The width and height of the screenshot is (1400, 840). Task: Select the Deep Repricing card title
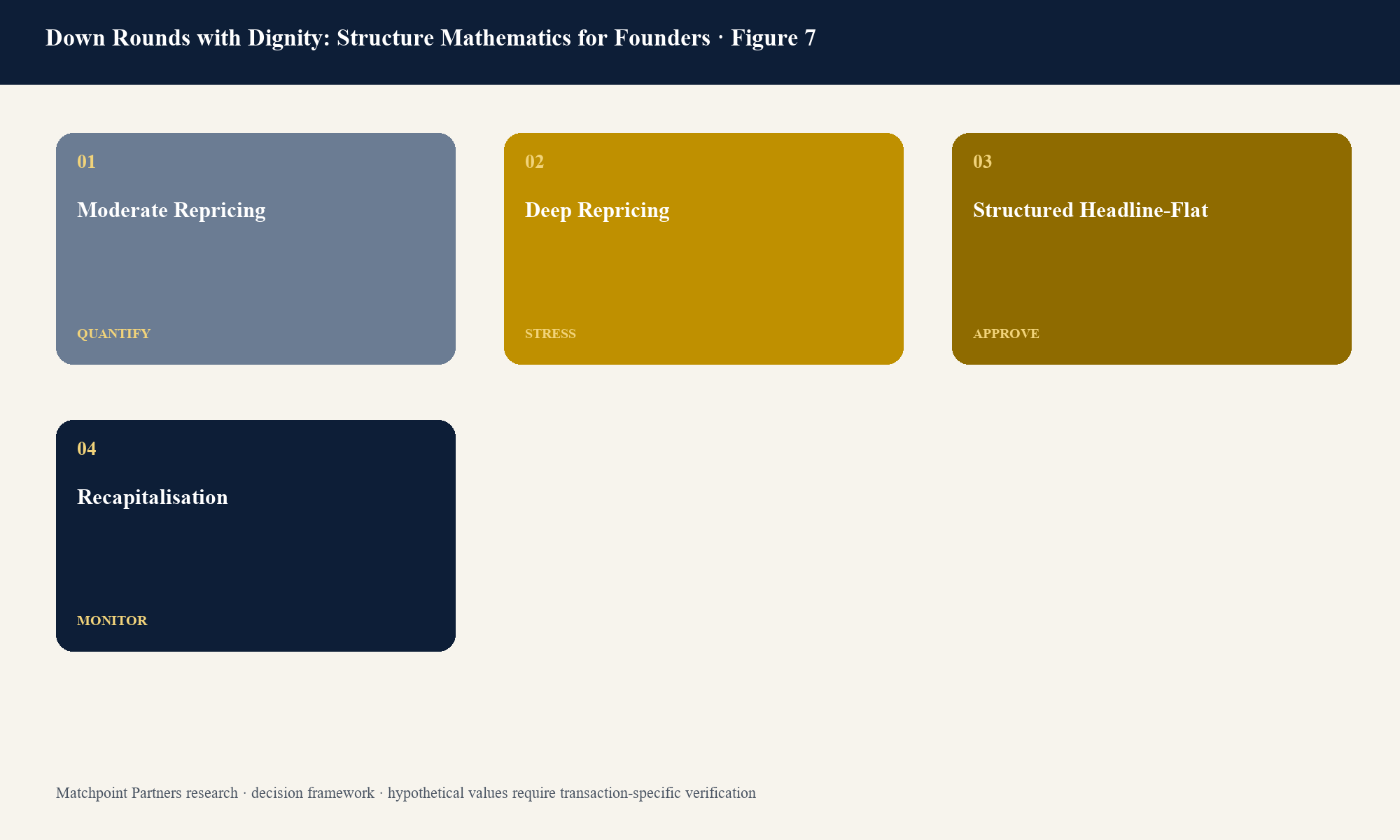click(597, 210)
